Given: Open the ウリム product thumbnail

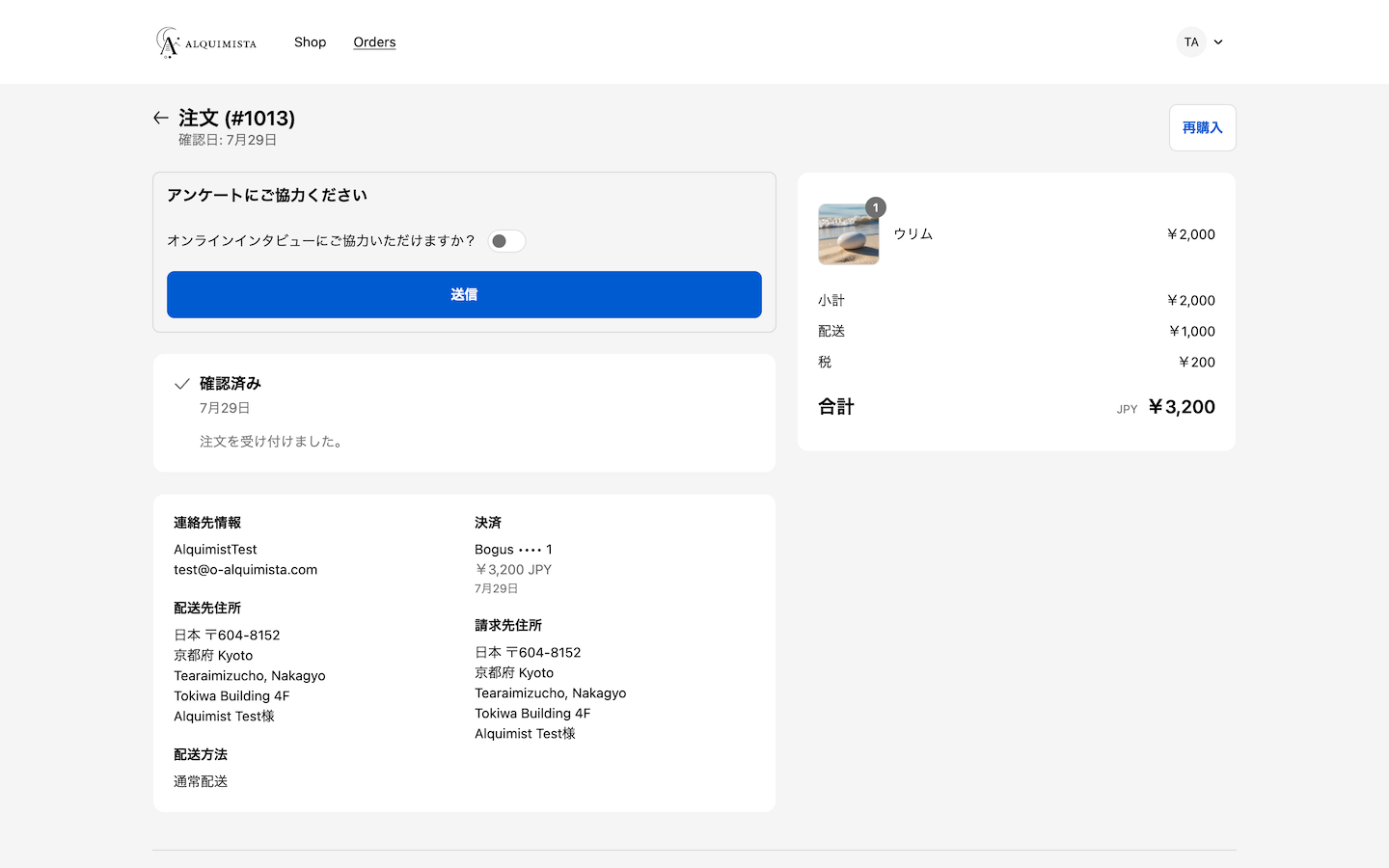Looking at the screenshot, I should click(x=848, y=234).
